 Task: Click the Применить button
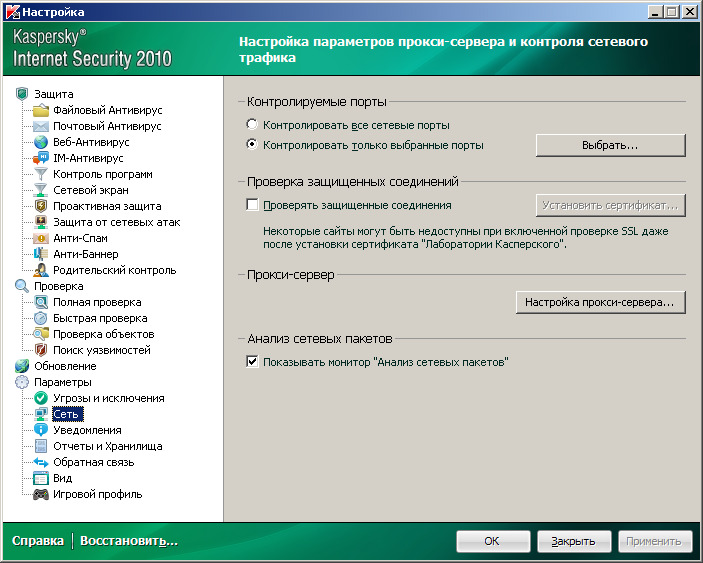[x=655, y=541]
